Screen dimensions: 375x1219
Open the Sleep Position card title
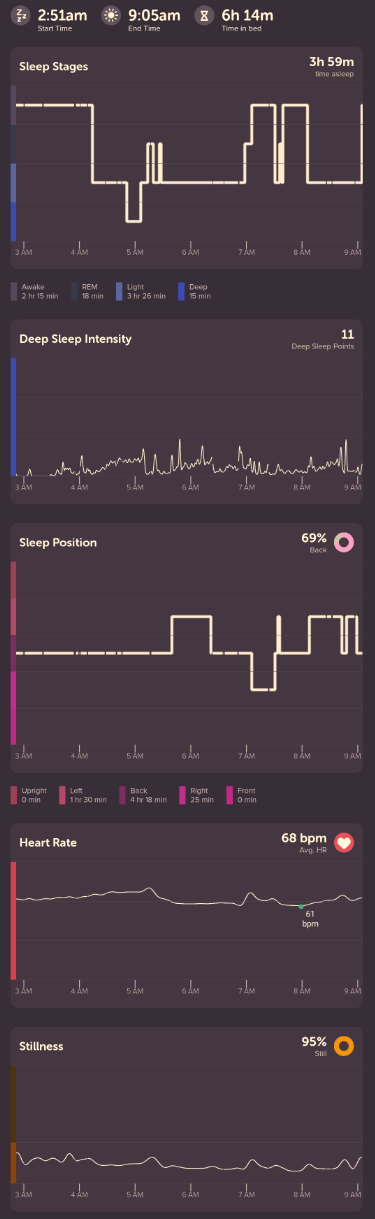pos(58,543)
